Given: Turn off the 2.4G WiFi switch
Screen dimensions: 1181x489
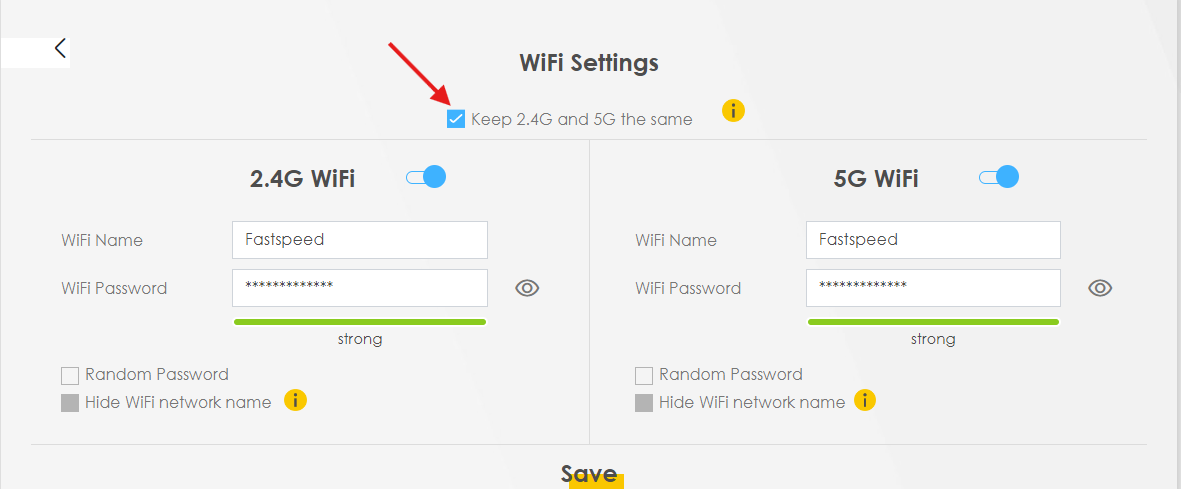Looking at the screenshot, I should [x=426, y=178].
